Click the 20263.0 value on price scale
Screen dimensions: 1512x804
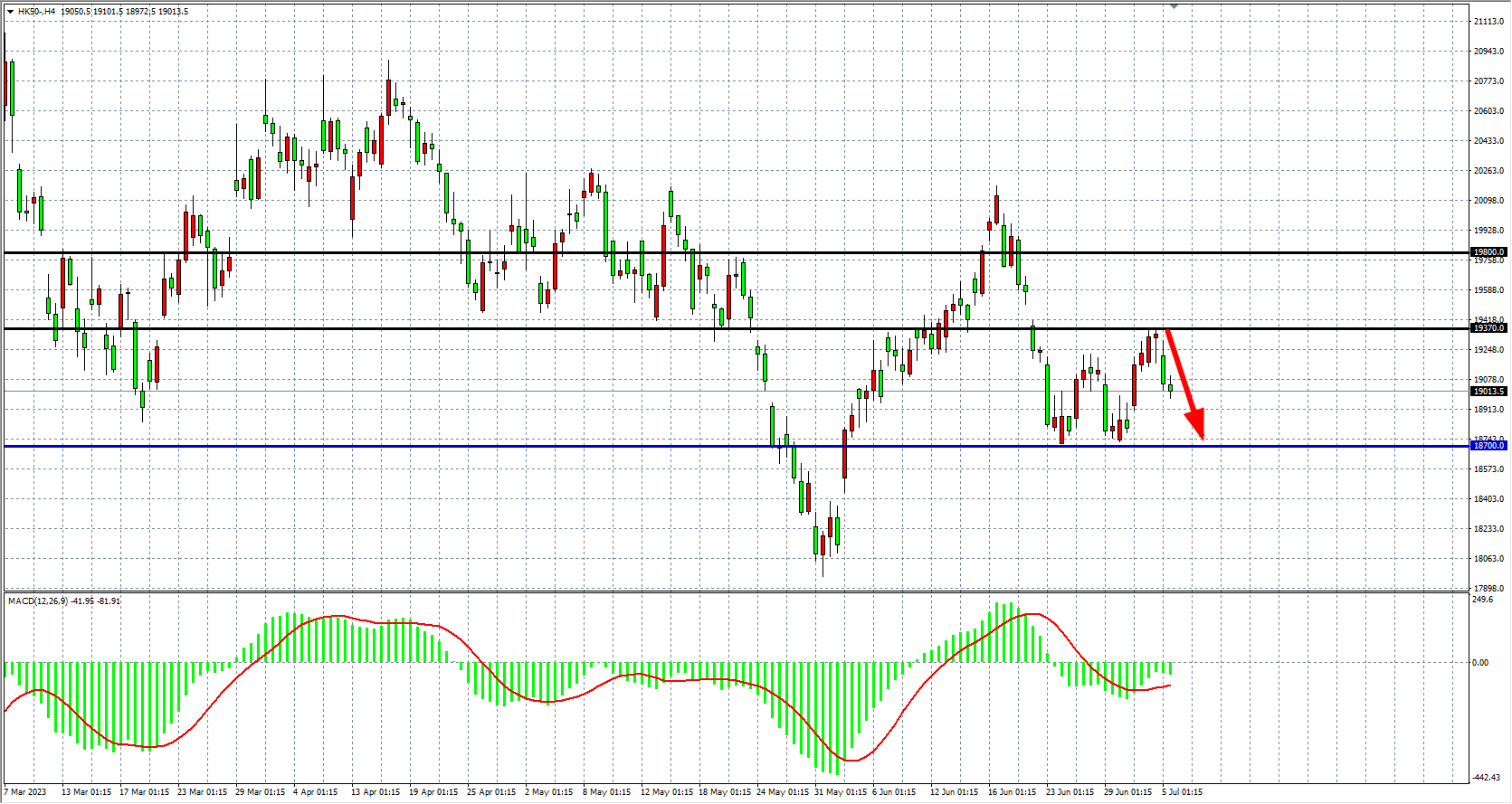pos(1488,171)
